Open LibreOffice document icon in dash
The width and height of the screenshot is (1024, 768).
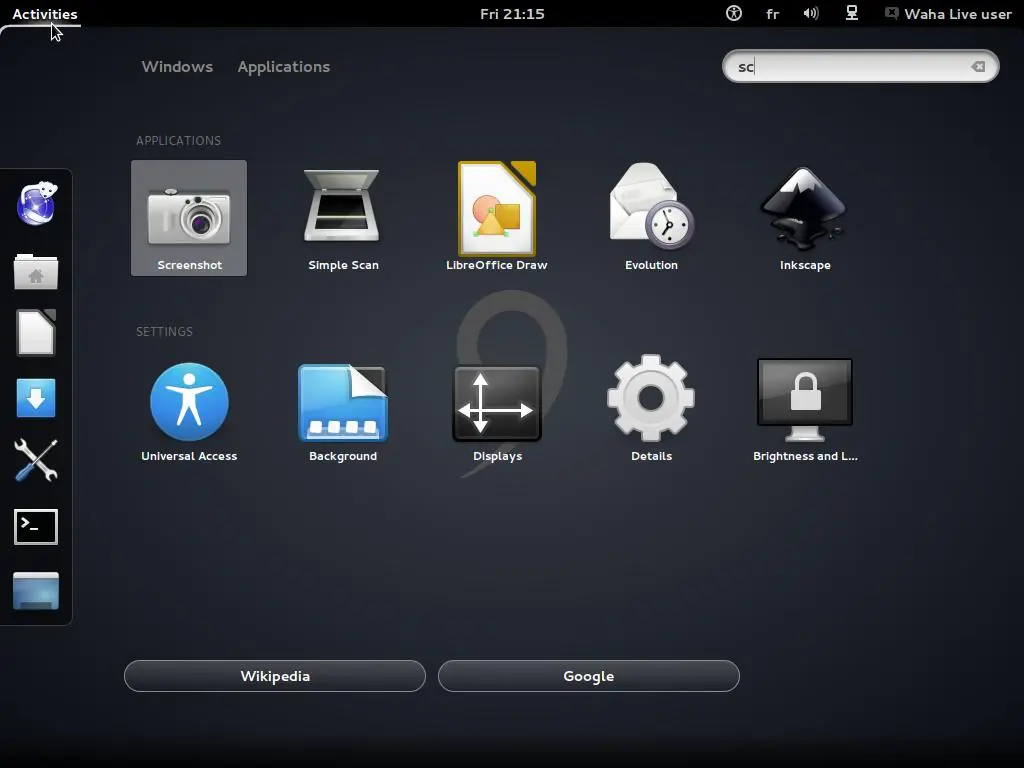click(36, 332)
